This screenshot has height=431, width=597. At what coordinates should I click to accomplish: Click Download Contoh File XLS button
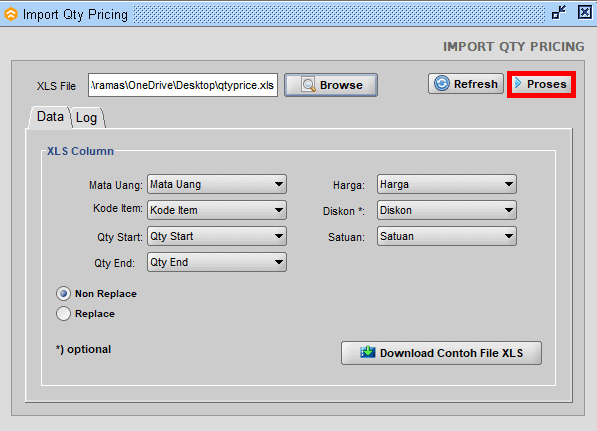441,353
